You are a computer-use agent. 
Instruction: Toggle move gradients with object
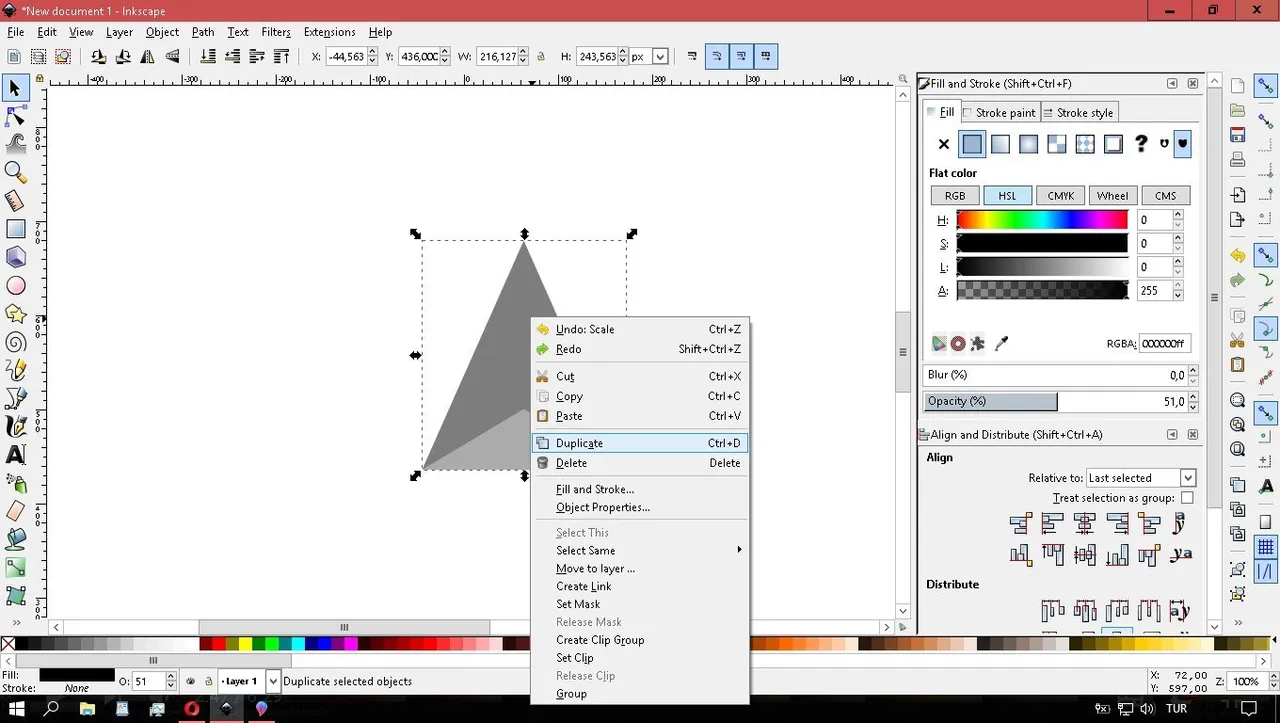pos(741,57)
